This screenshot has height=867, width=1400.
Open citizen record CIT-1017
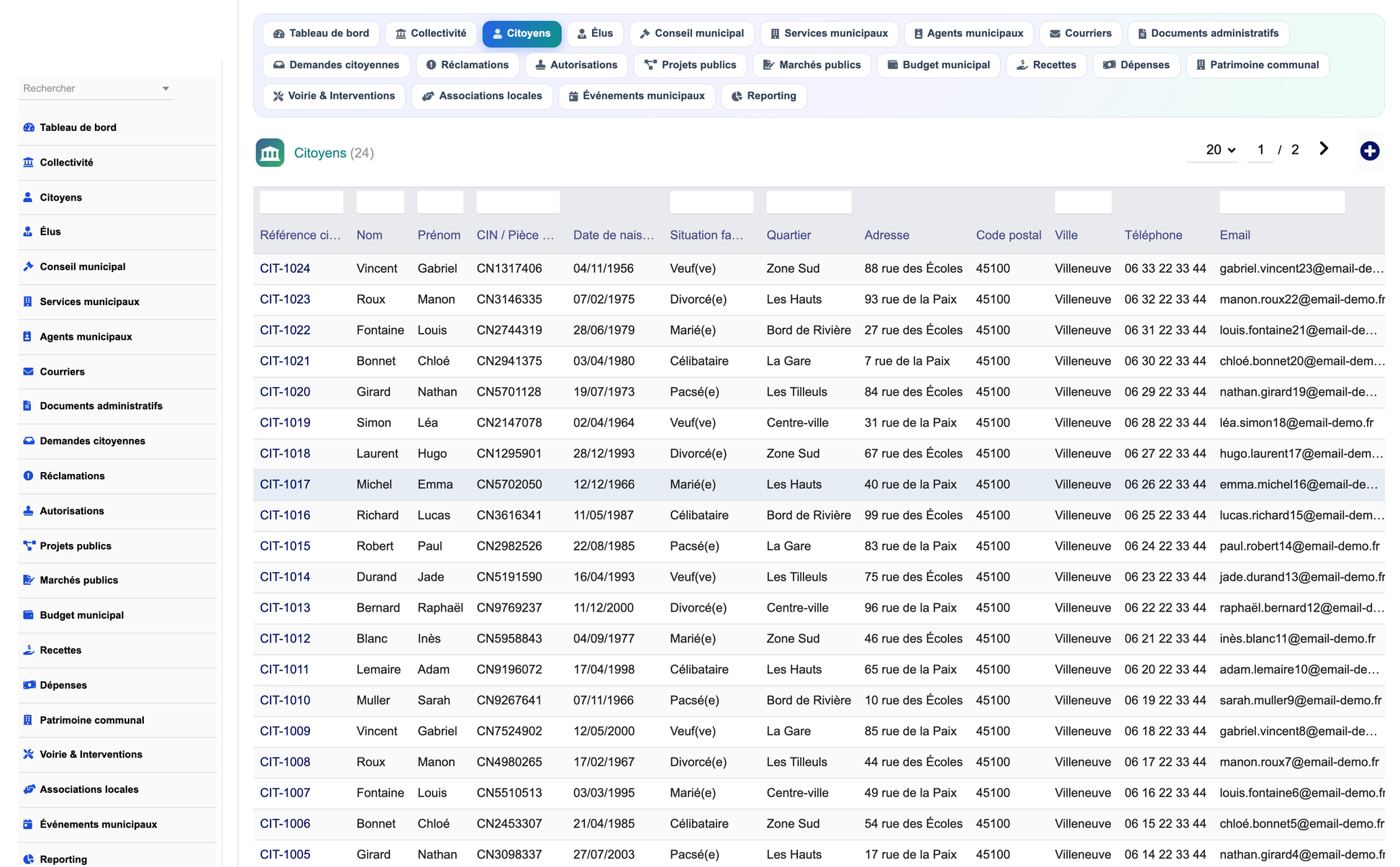[x=285, y=484]
